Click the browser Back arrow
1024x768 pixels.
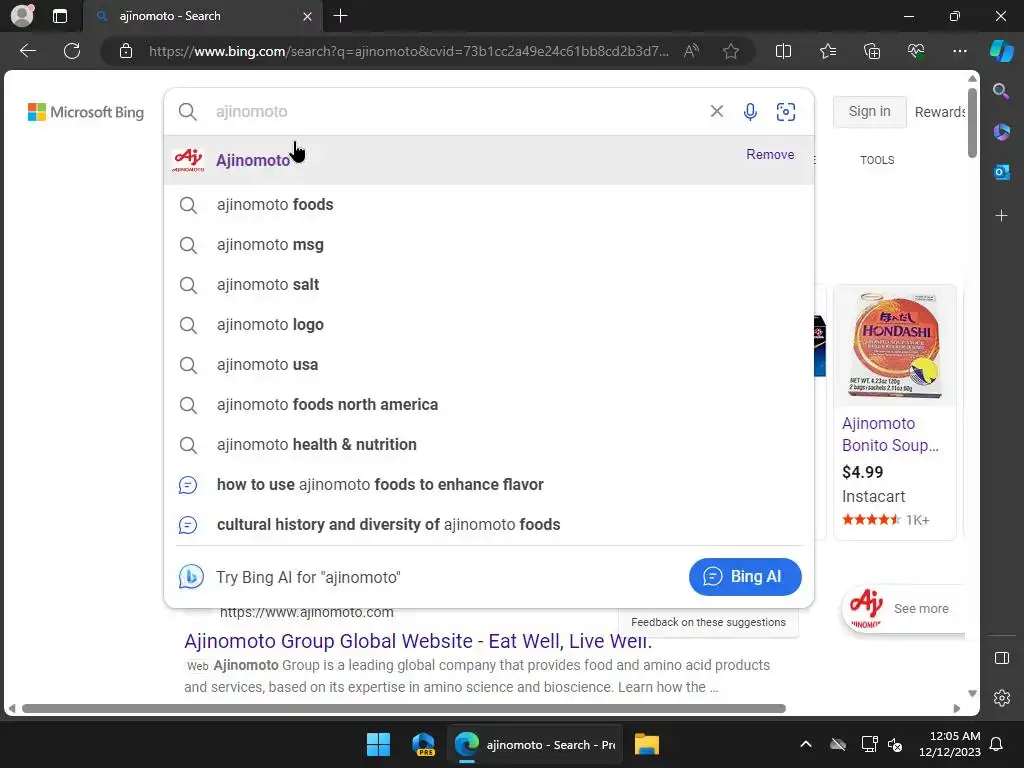point(27,51)
